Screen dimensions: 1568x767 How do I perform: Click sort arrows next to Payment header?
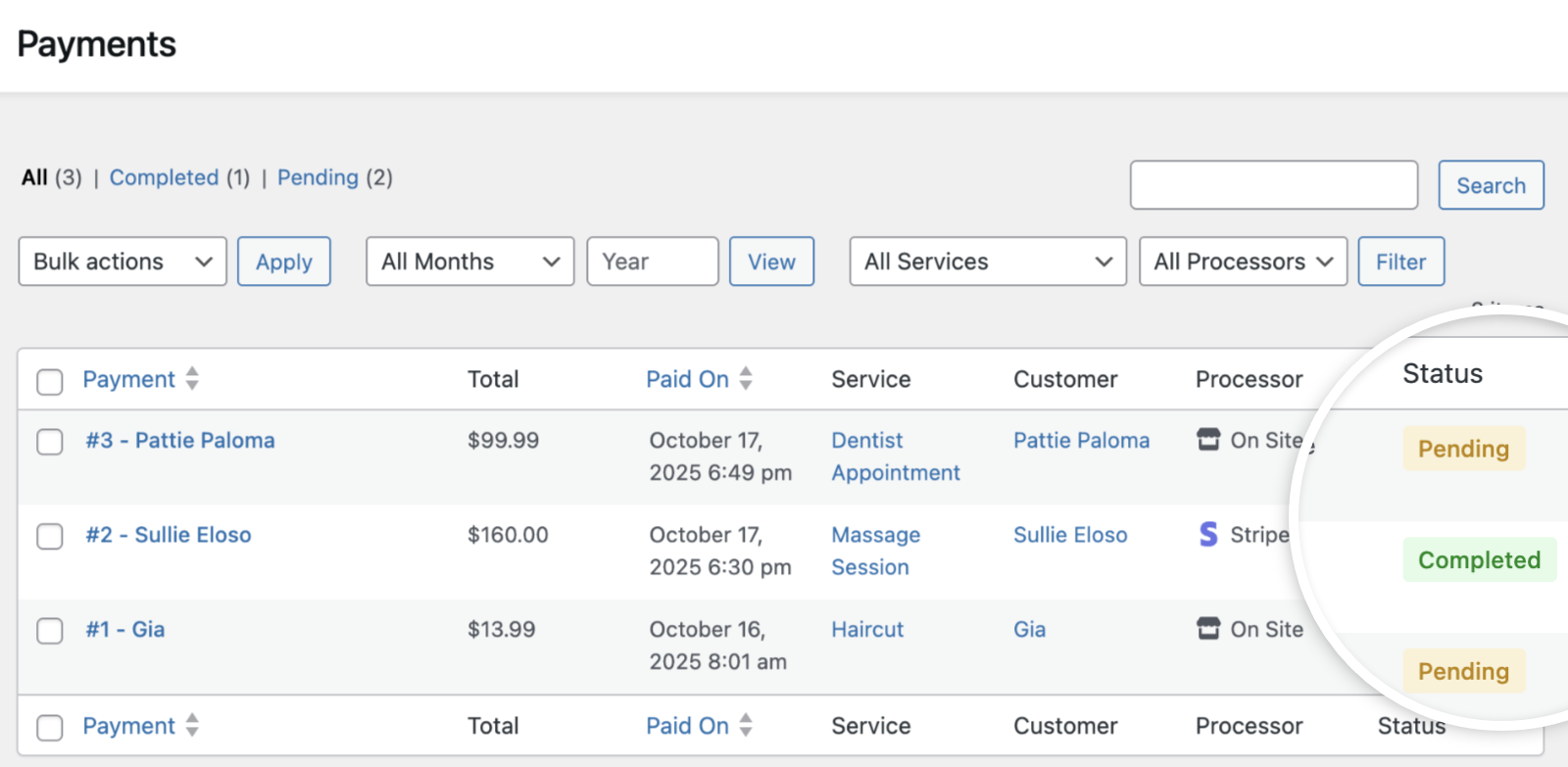[192, 379]
